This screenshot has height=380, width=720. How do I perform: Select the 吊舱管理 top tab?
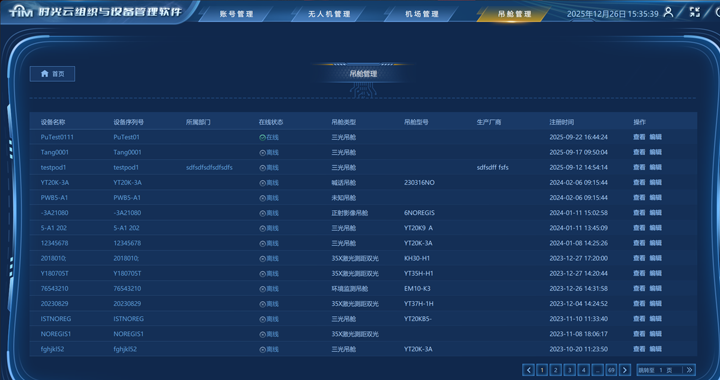(514, 14)
